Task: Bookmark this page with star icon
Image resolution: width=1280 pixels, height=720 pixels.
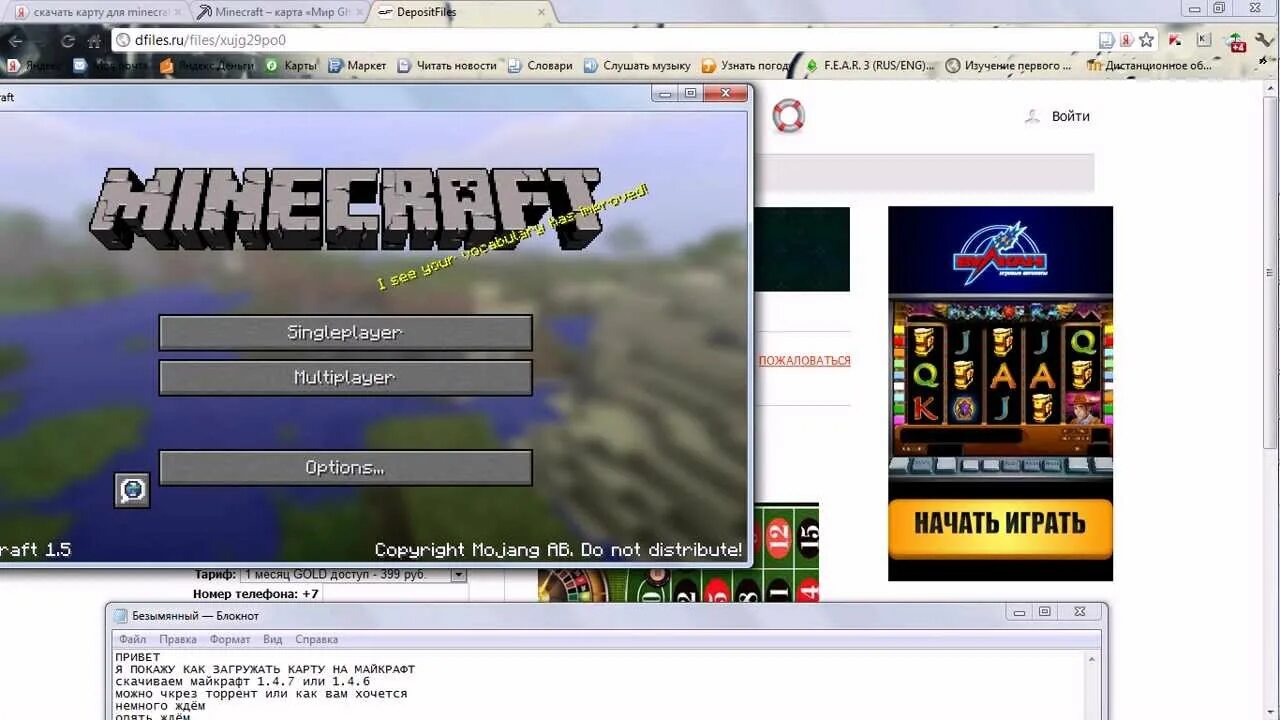Action: (x=1147, y=40)
